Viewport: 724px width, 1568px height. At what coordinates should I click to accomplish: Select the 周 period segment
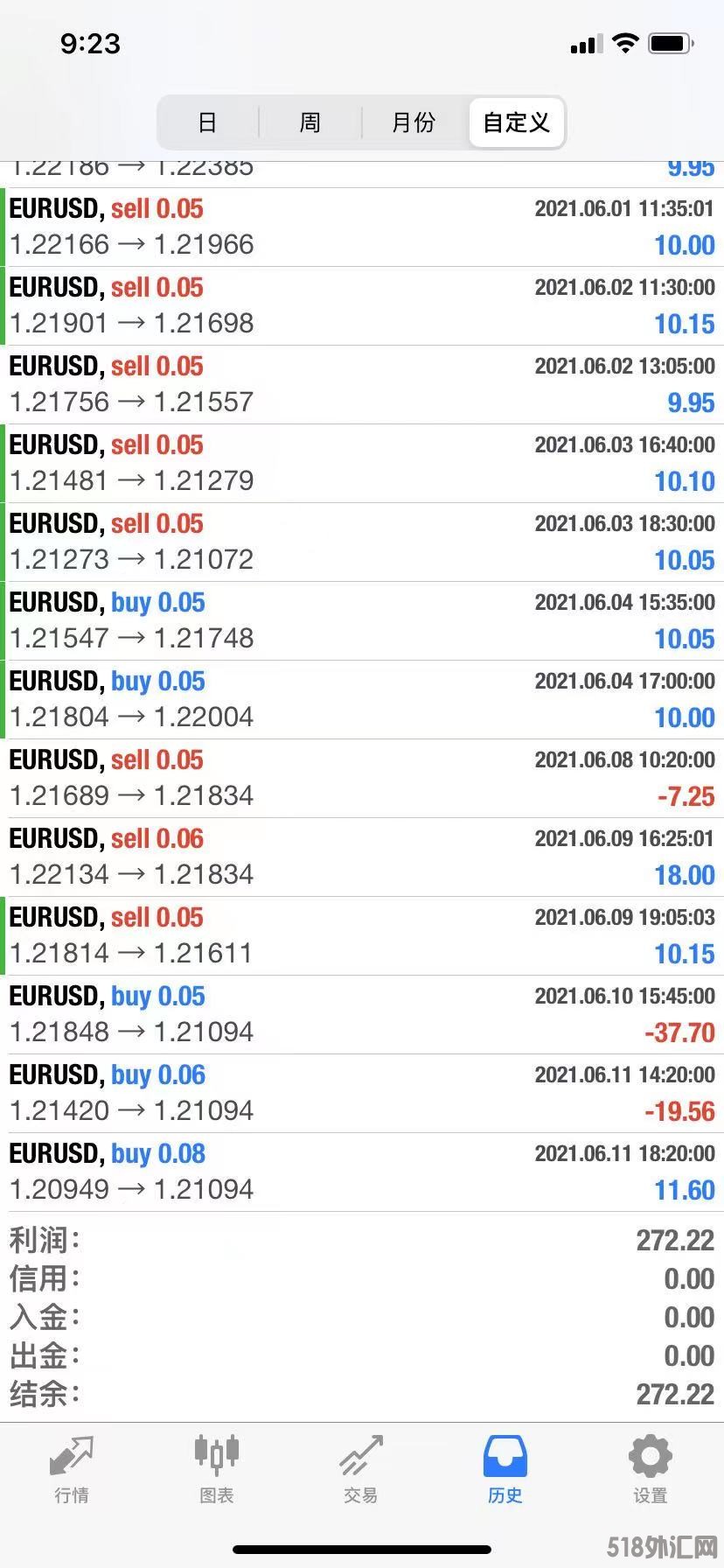(x=310, y=122)
